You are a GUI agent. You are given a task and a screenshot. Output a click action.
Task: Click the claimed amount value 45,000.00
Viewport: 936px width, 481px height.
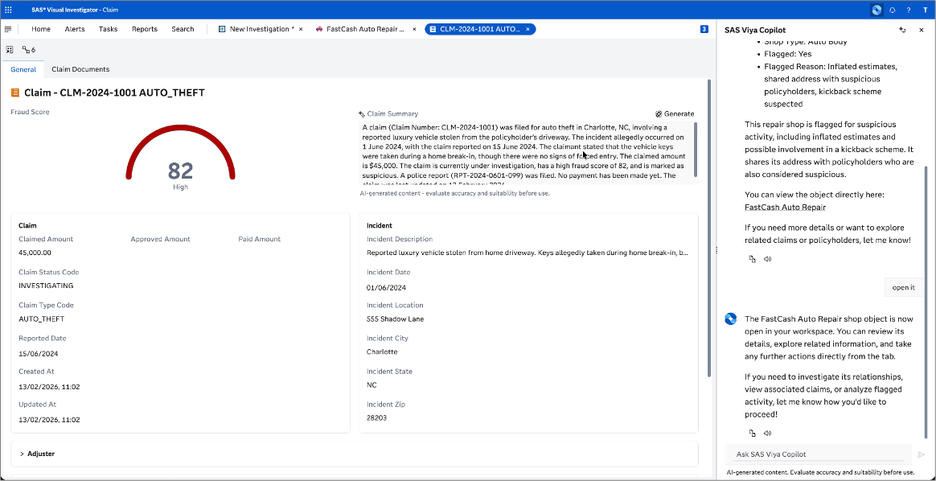(x=35, y=252)
